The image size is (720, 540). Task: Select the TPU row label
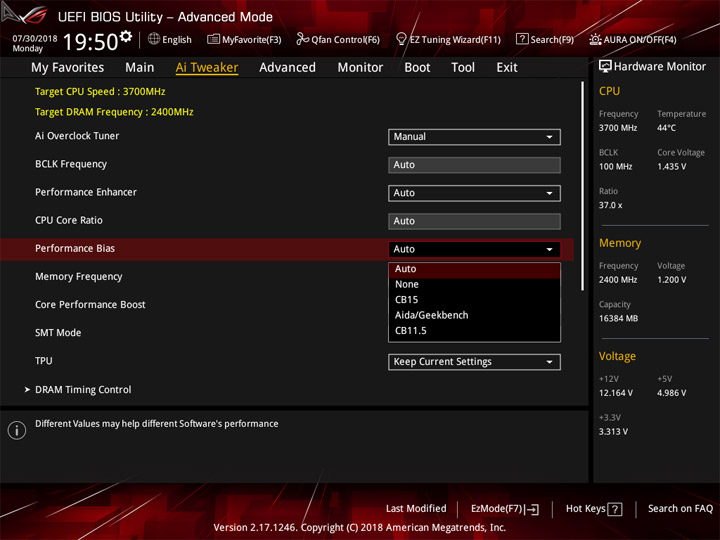[x=44, y=361]
